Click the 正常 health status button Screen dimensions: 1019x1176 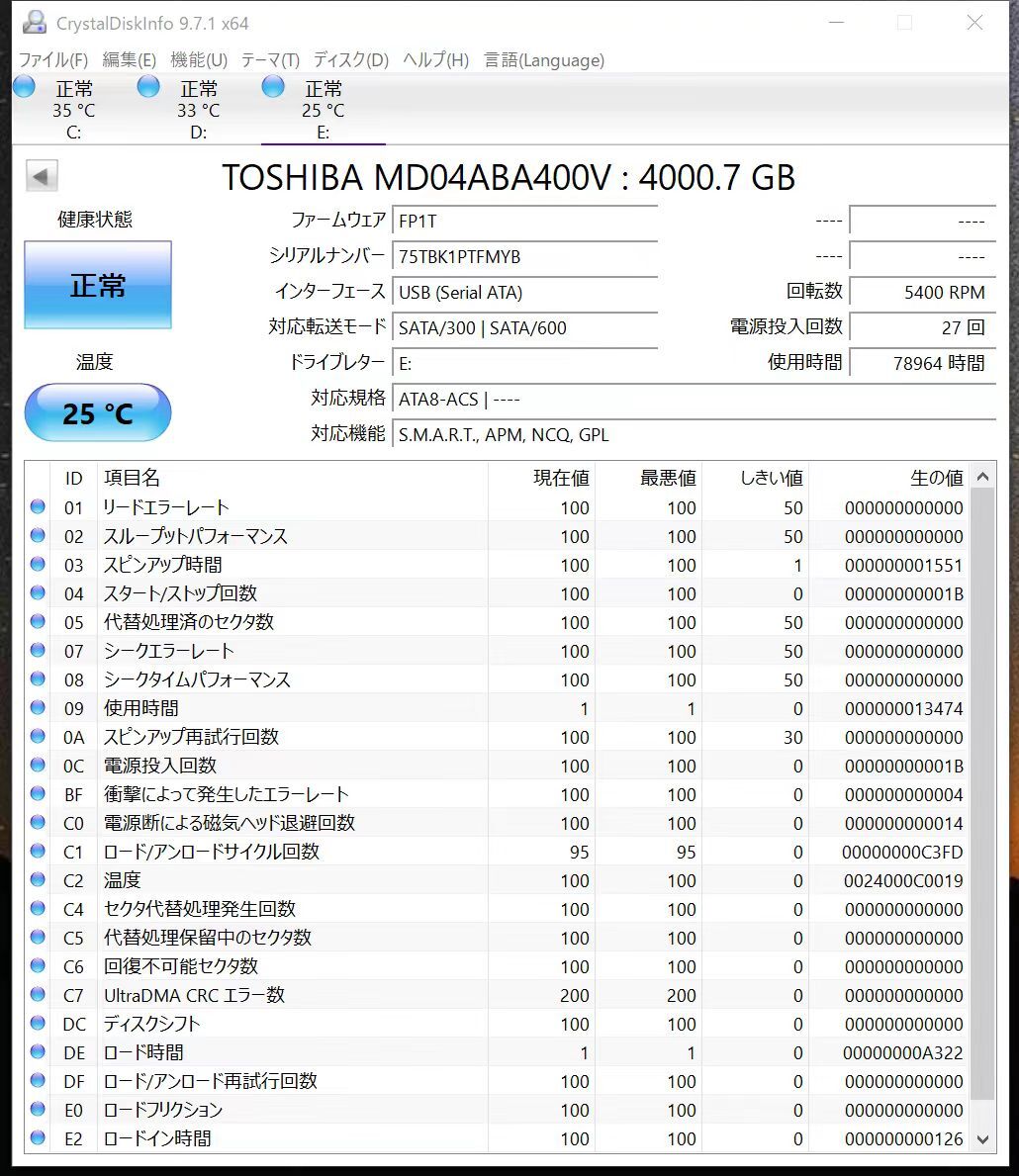tap(98, 285)
